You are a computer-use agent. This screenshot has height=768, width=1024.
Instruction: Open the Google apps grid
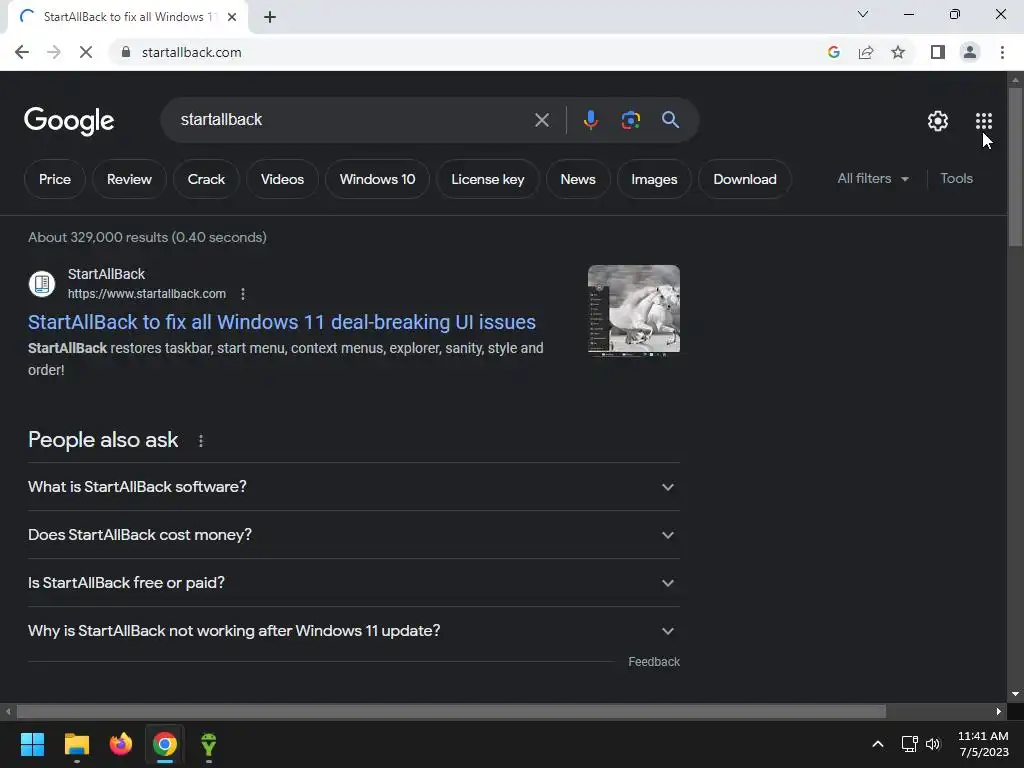pyautogui.click(x=984, y=121)
